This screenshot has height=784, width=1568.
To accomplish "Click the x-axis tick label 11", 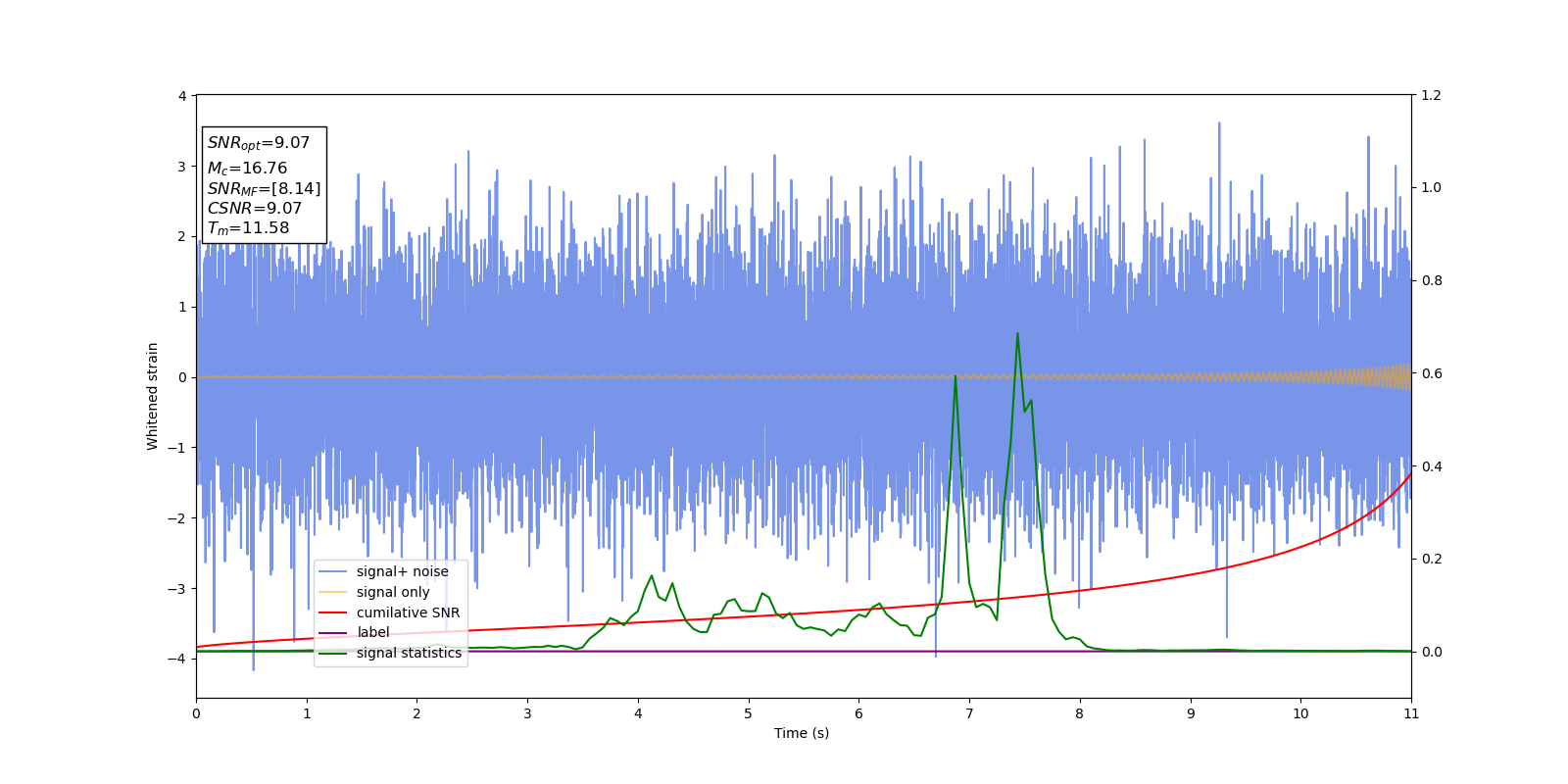I will click(x=1411, y=713).
